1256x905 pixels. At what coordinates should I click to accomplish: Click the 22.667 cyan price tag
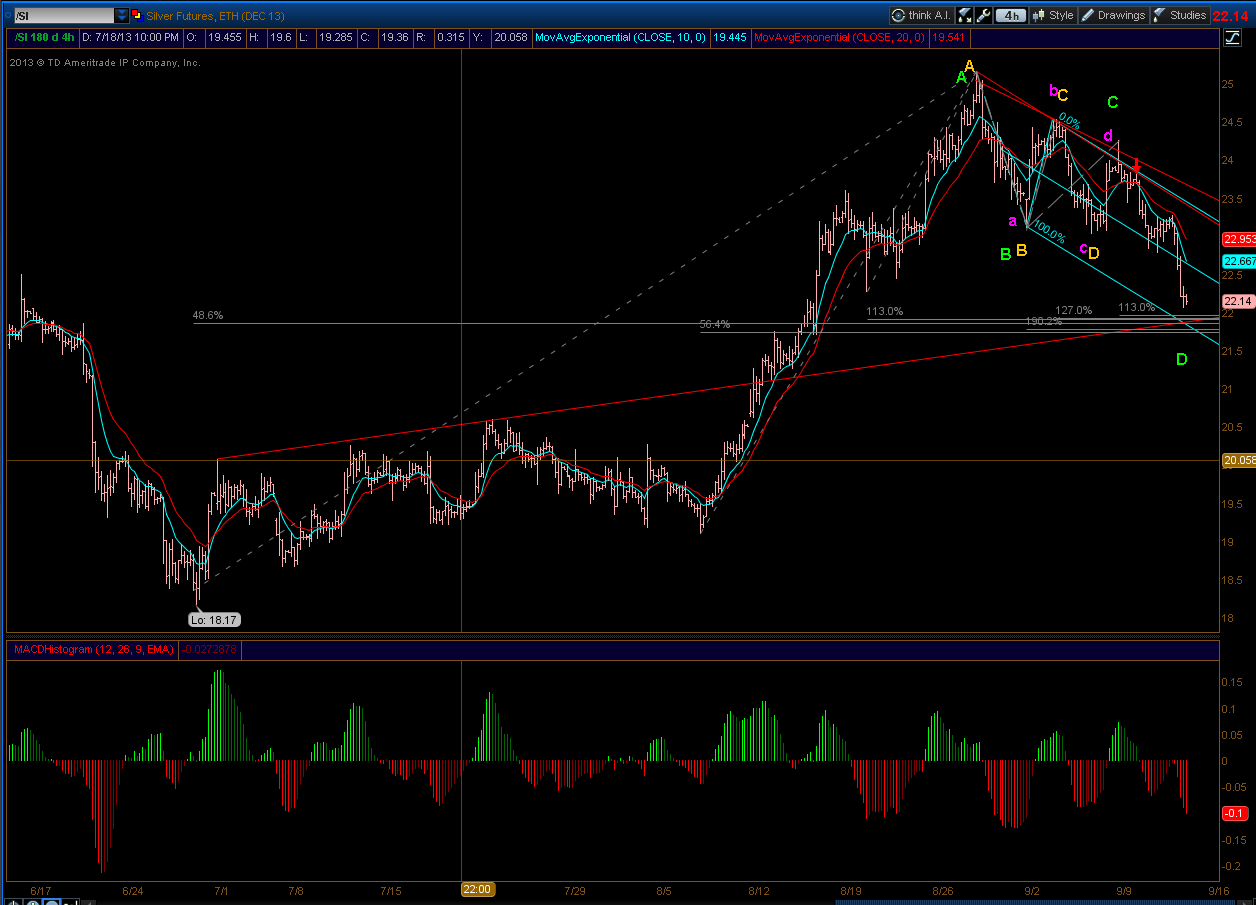1238,261
